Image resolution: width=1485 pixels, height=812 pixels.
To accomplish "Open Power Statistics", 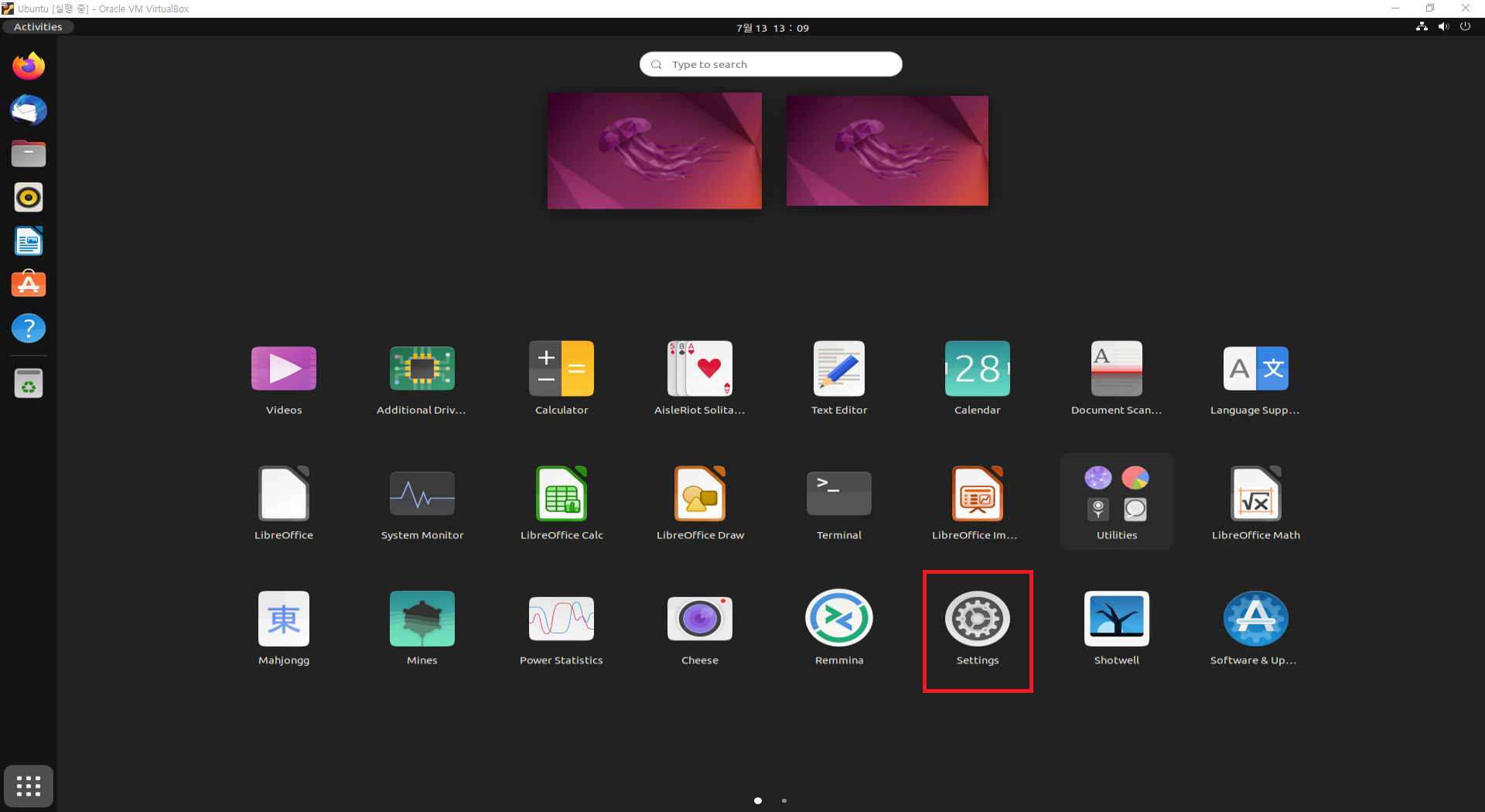I will pos(561,618).
